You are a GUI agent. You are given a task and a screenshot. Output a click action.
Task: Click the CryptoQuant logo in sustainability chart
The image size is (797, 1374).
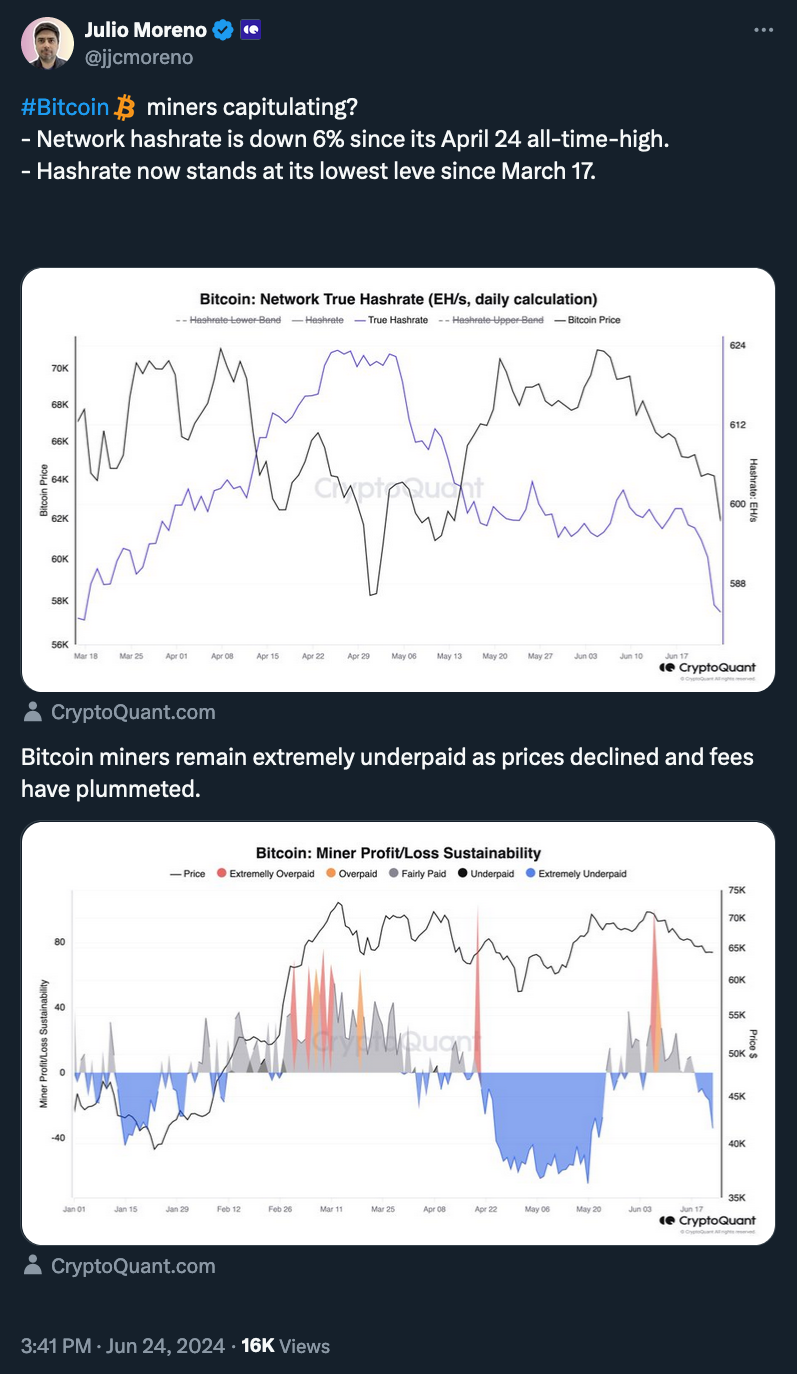pyautogui.click(x=707, y=1221)
